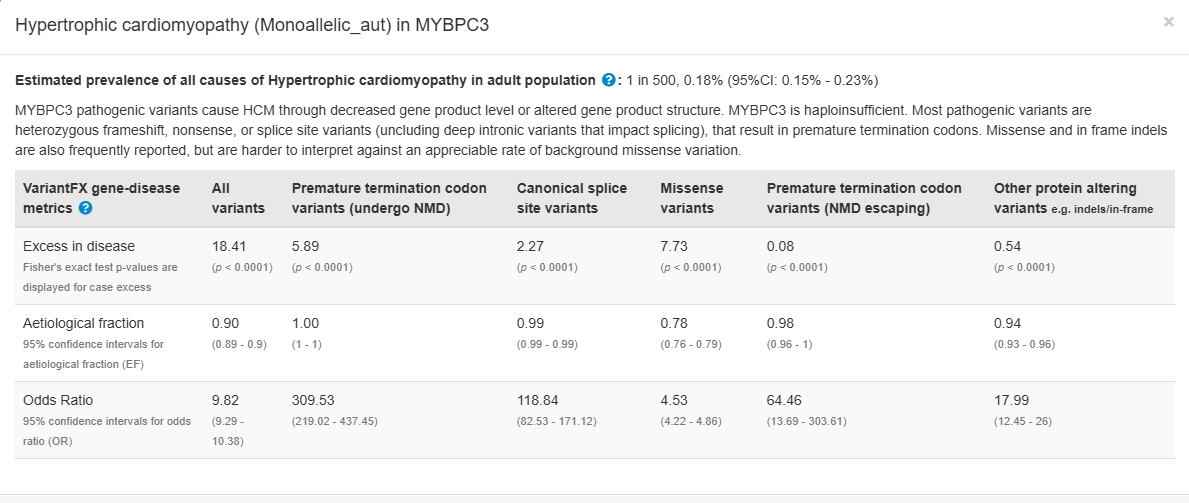This screenshot has height=503, width=1189.
Task: Close the MYBPC3 cardiomyopathy dialog
Action: point(1168,22)
